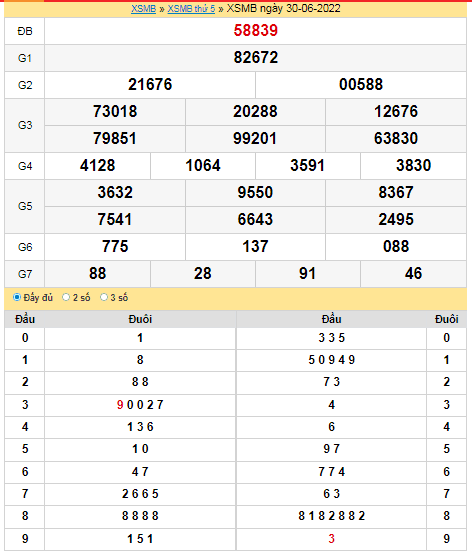This screenshot has width=472, height=555.
Task: Click the G3 number 79851
Action: [x=115, y=138]
